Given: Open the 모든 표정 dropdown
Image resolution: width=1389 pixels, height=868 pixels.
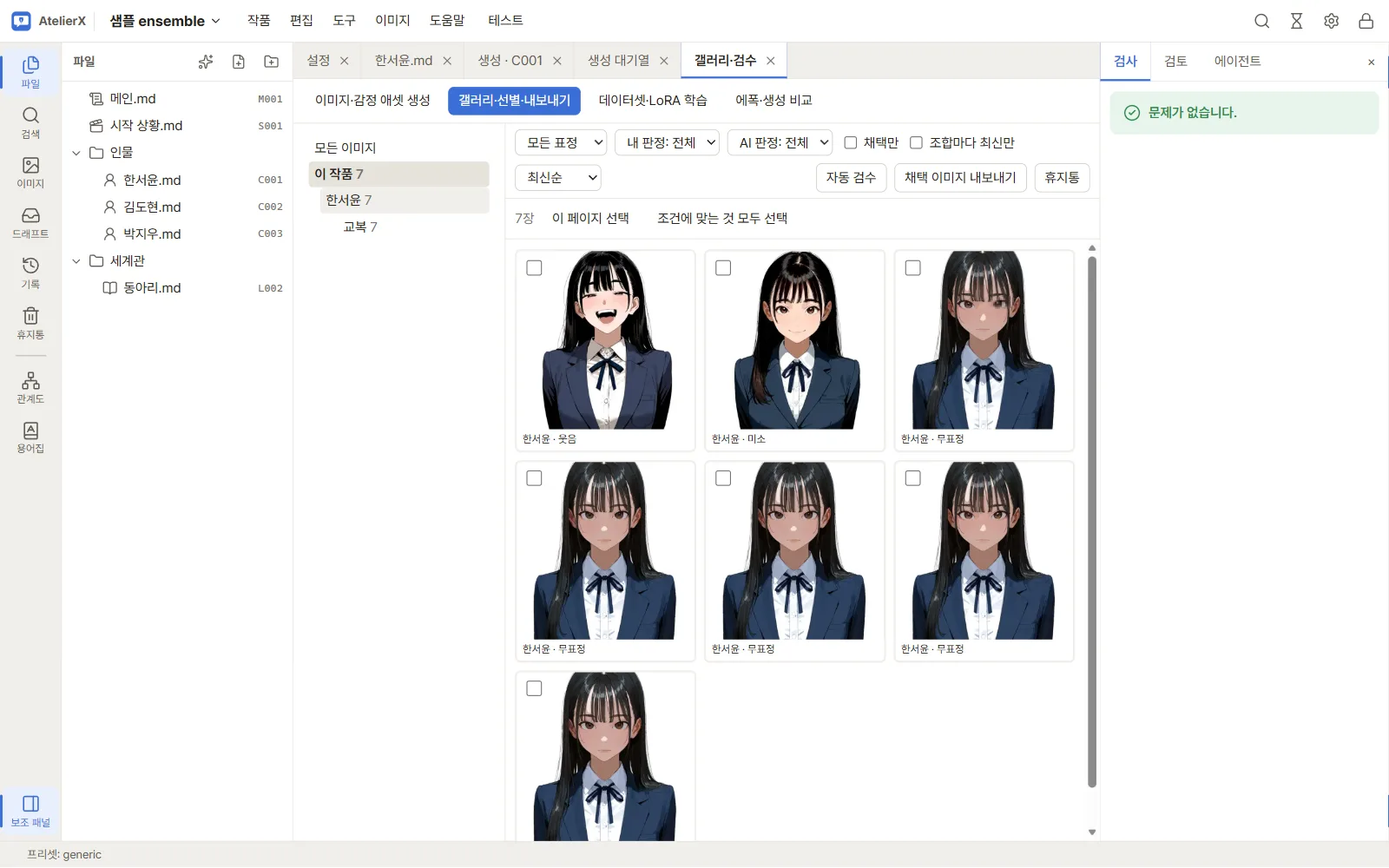Looking at the screenshot, I should click(x=561, y=142).
